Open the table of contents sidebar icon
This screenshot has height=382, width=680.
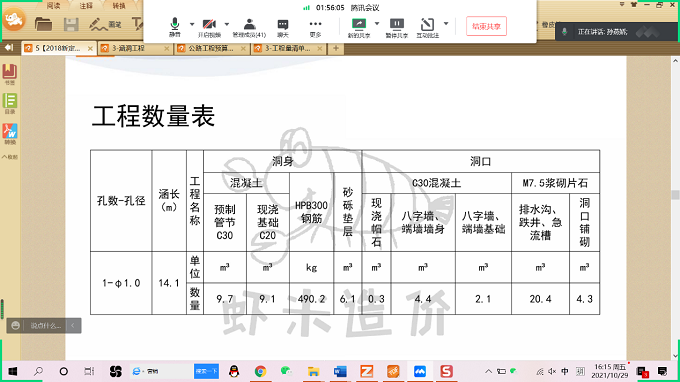[10, 103]
